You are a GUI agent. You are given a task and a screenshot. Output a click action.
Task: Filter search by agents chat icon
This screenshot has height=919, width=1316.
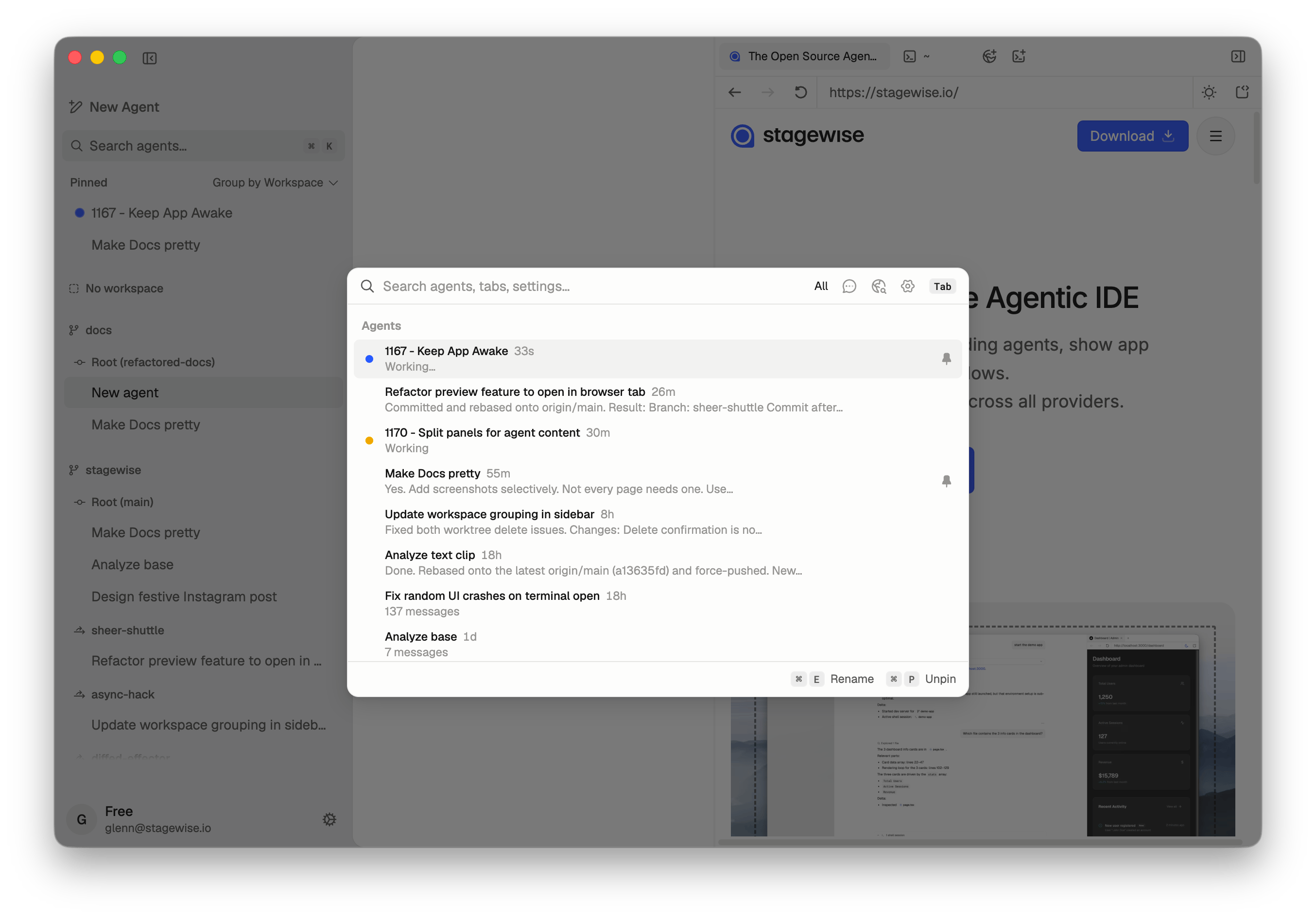pos(849,287)
